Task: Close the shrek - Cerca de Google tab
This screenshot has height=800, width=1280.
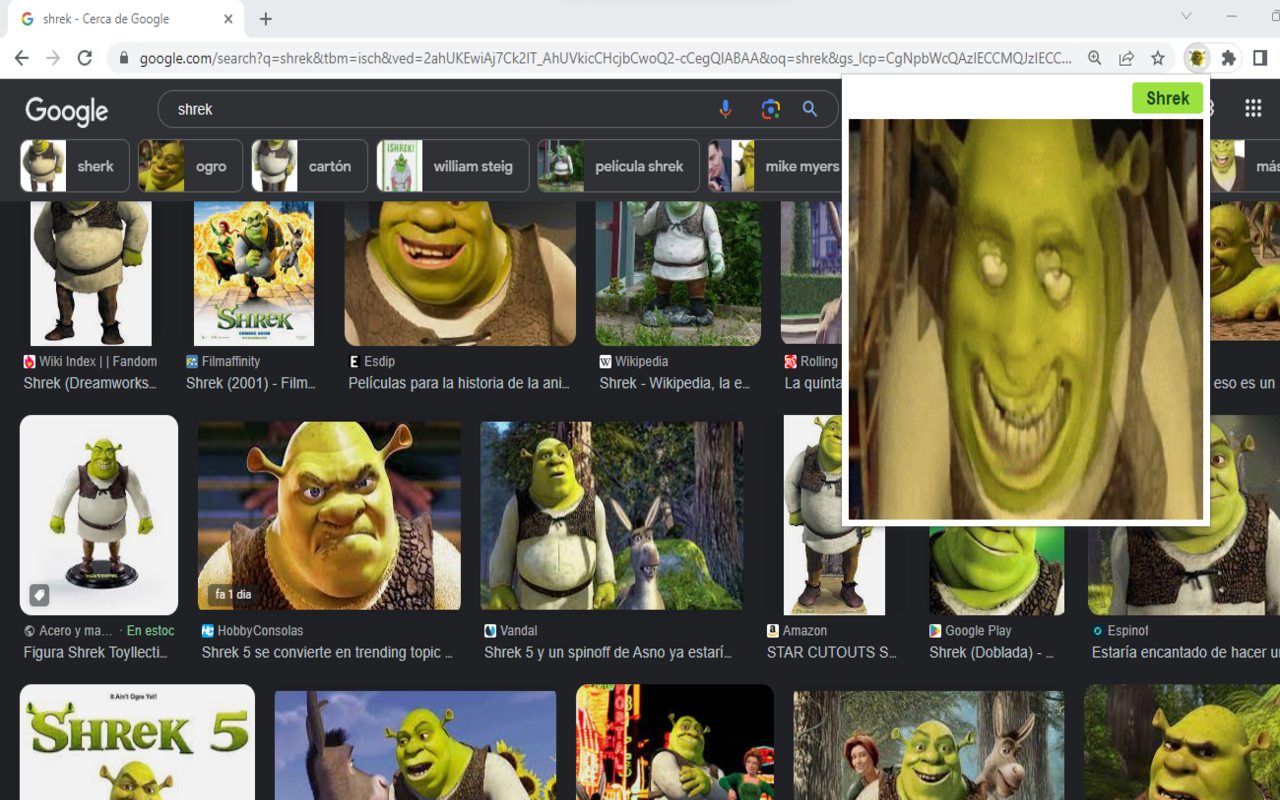Action: pyautogui.click(x=228, y=19)
